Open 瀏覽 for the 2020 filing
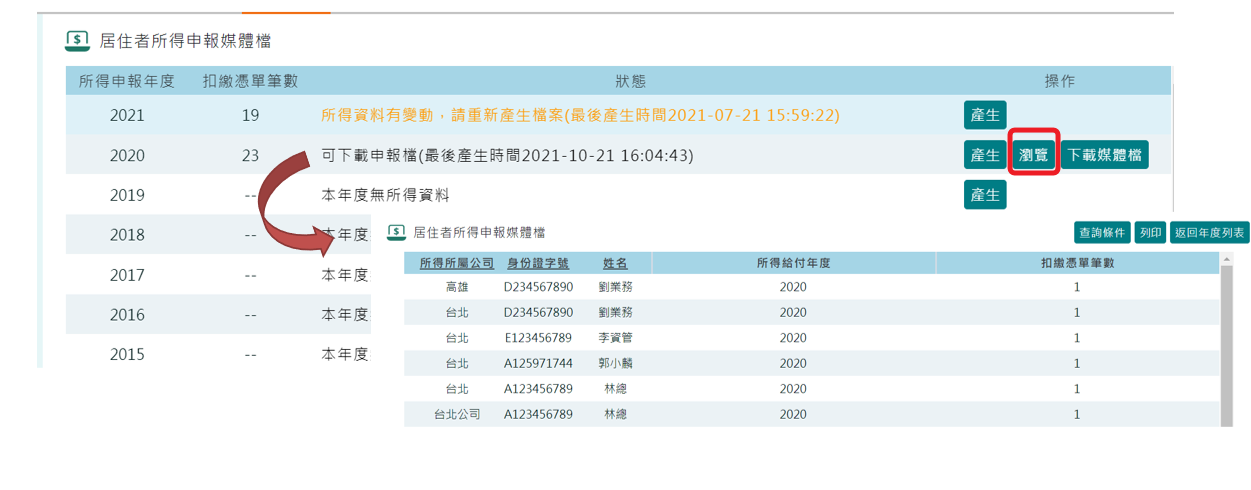1251x490 pixels. pyautogui.click(x=1033, y=155)
